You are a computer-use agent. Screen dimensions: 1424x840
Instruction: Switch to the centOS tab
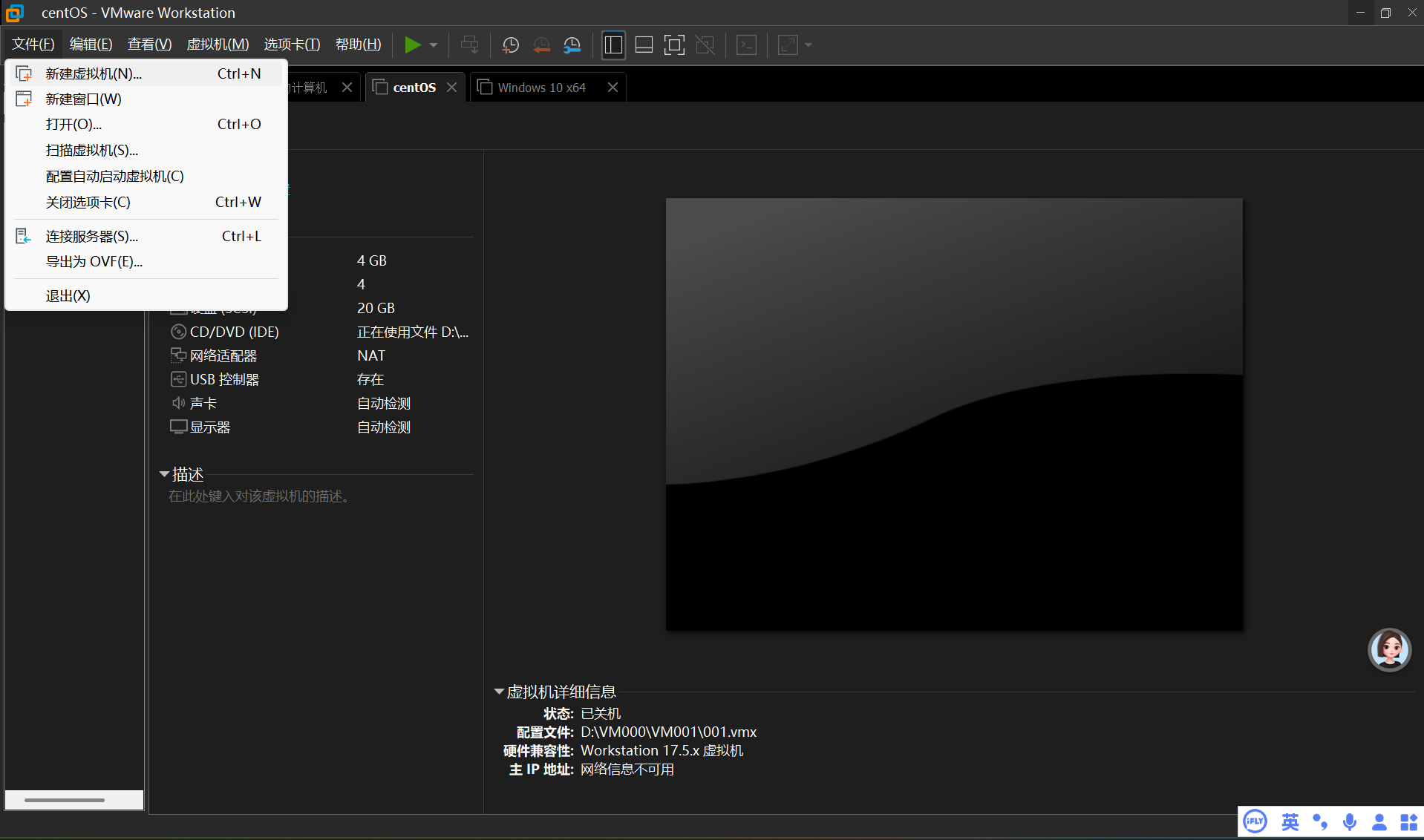point(414,88)
